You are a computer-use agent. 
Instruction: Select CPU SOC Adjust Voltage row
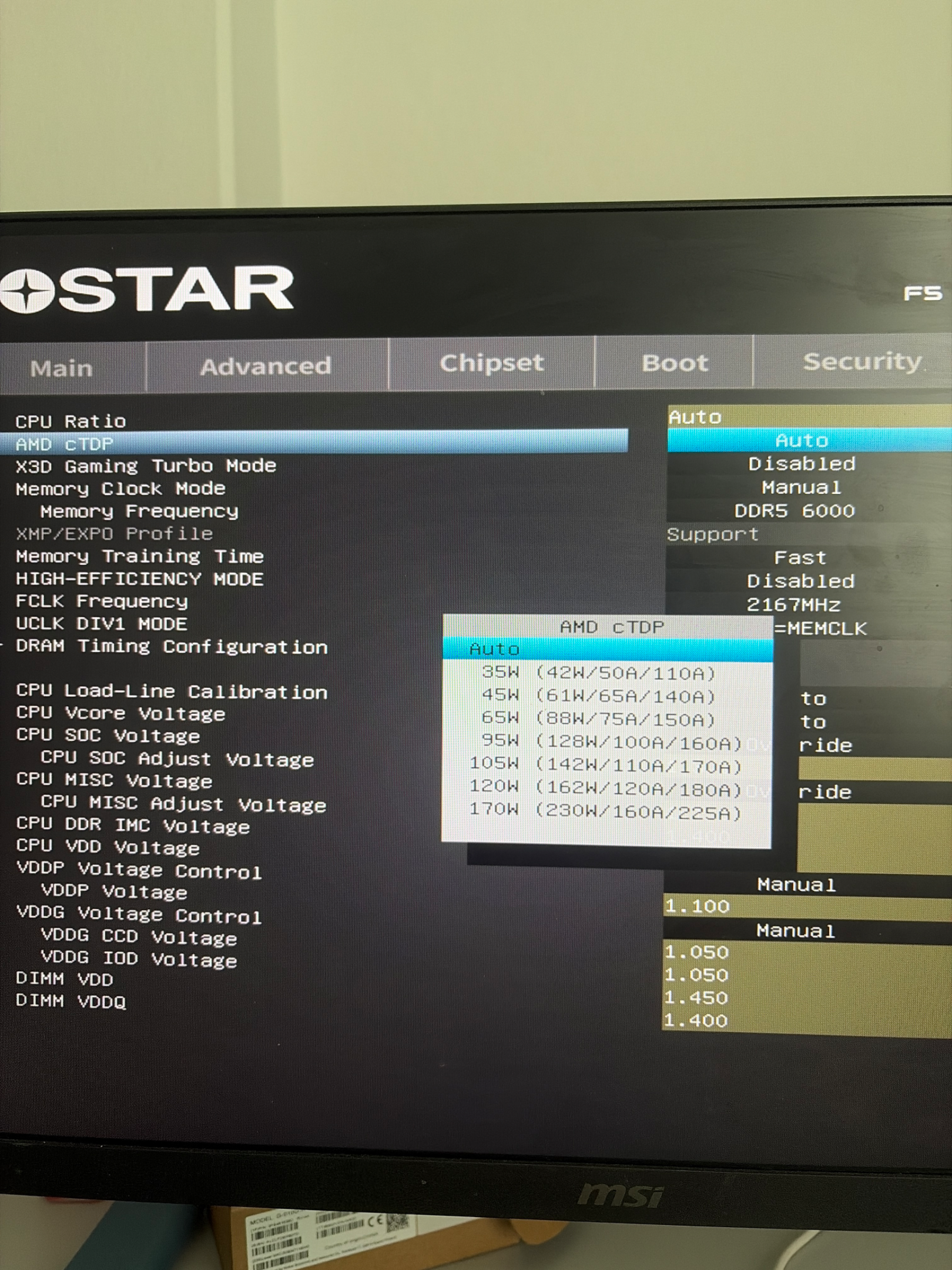pyautogui.click(x=177, y=759)
